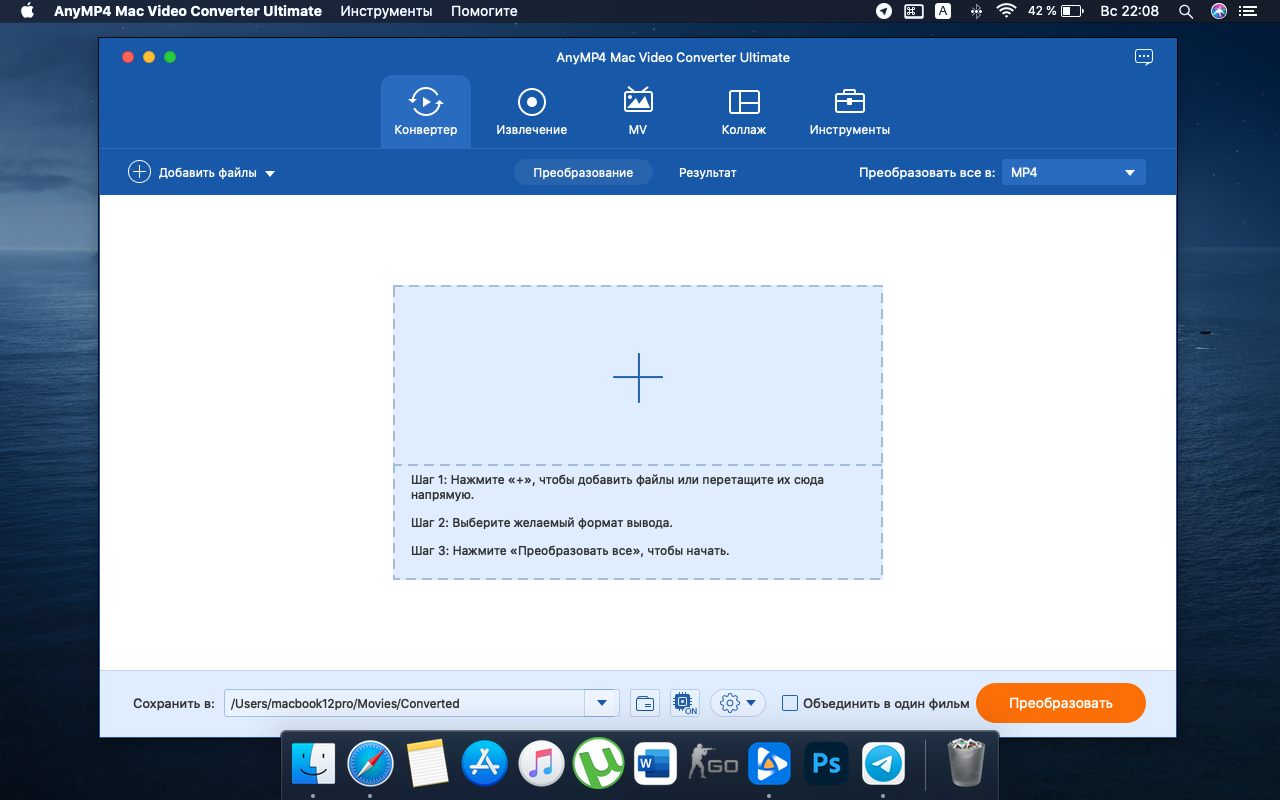Click the clock showing Вс 22:08
The image size is (1280, 800).
[1129, 11]
